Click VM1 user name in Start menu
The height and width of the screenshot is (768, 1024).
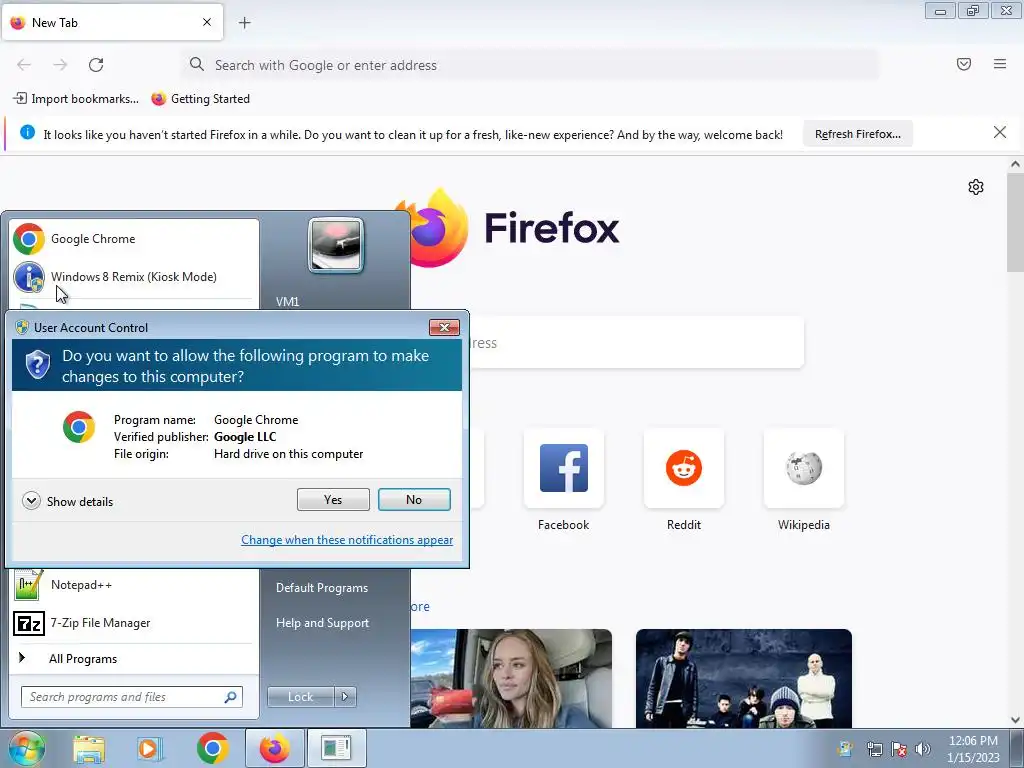pyautogui.click(x=287, y=302)
